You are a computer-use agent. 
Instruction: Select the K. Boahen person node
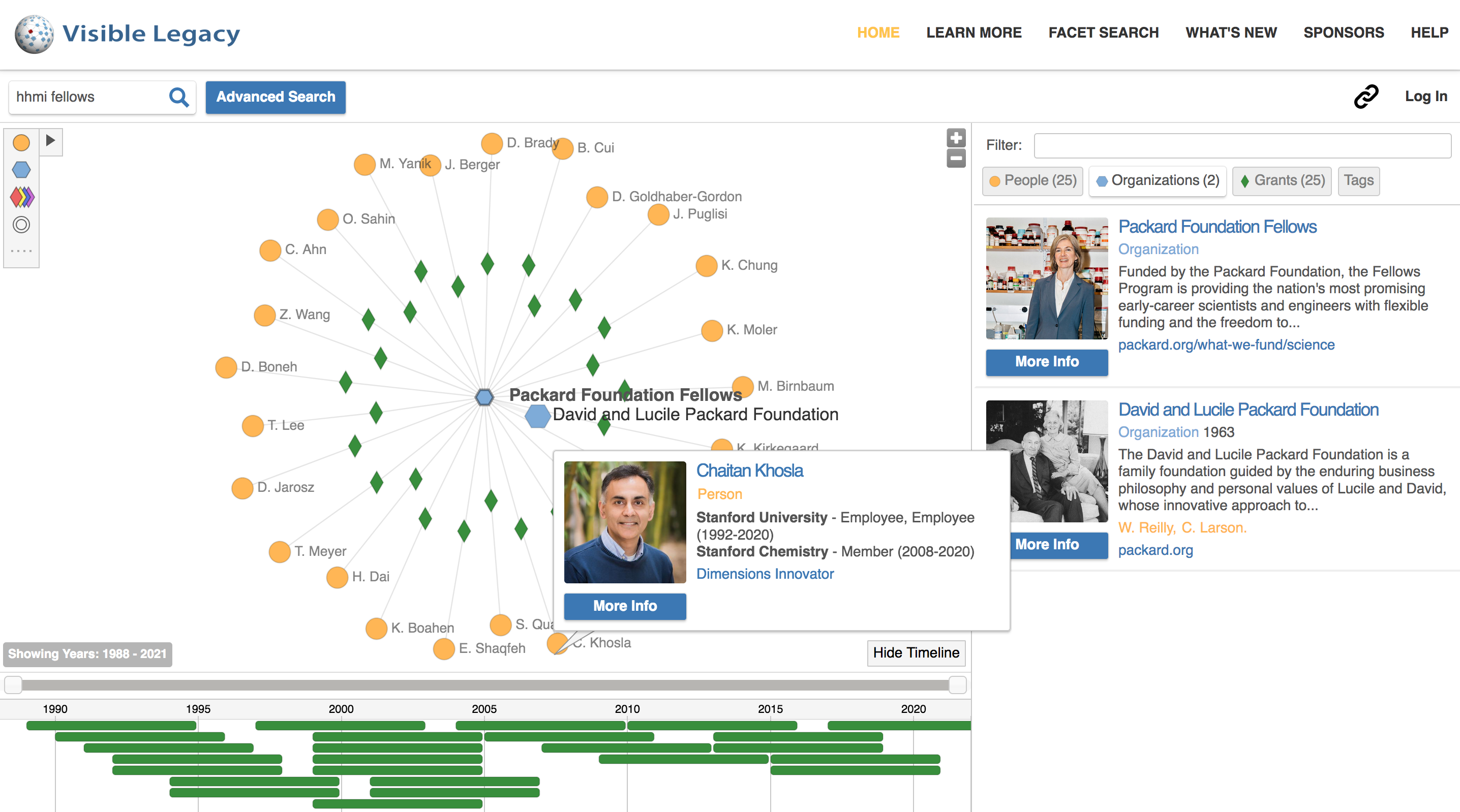click(376, 629)
